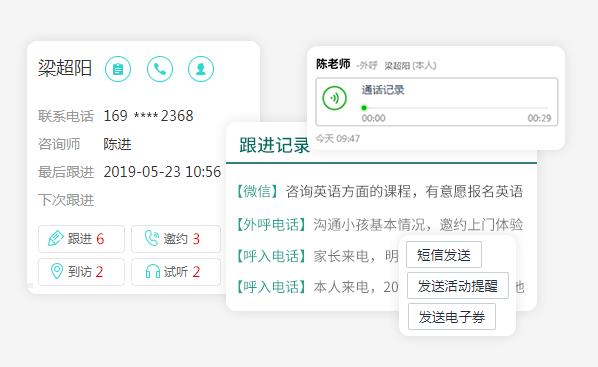Viewport: 598px width, 367px height.
Task: Click the 试听 2 button
Action: tap(176, 272)
